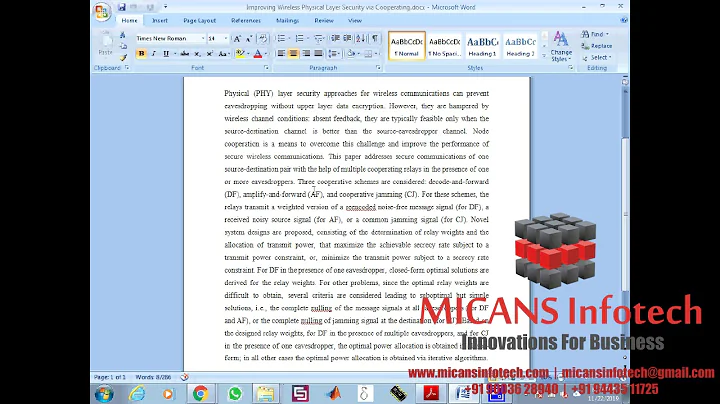Screen dimensions: 720x404
Task: Toggle center alignment
Action: (293, 54)
